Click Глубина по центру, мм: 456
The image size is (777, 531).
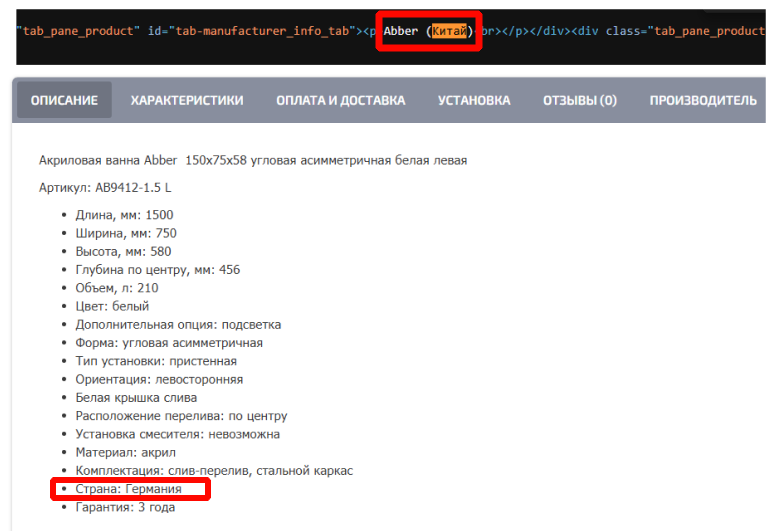tap(158, 270)
